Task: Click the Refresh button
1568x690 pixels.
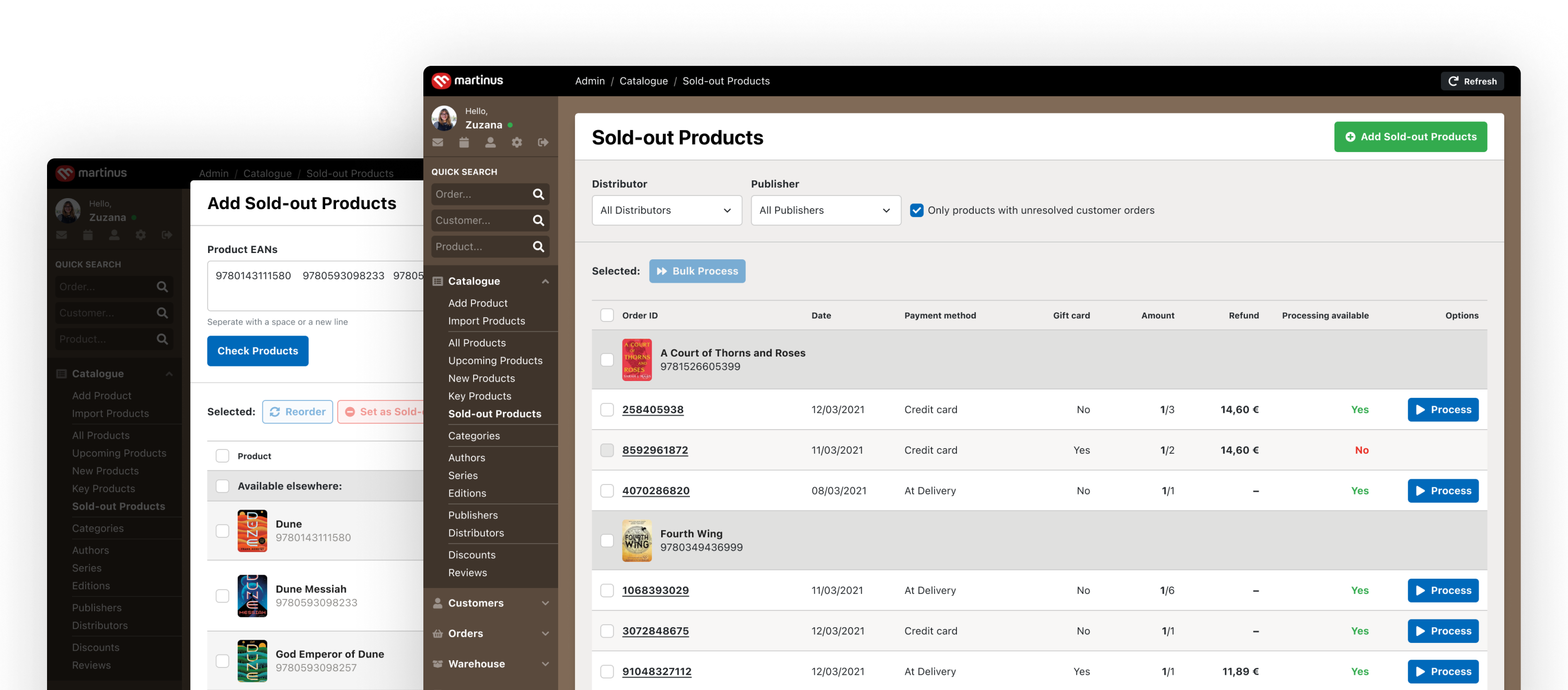Action: (x=1472, y=81)
